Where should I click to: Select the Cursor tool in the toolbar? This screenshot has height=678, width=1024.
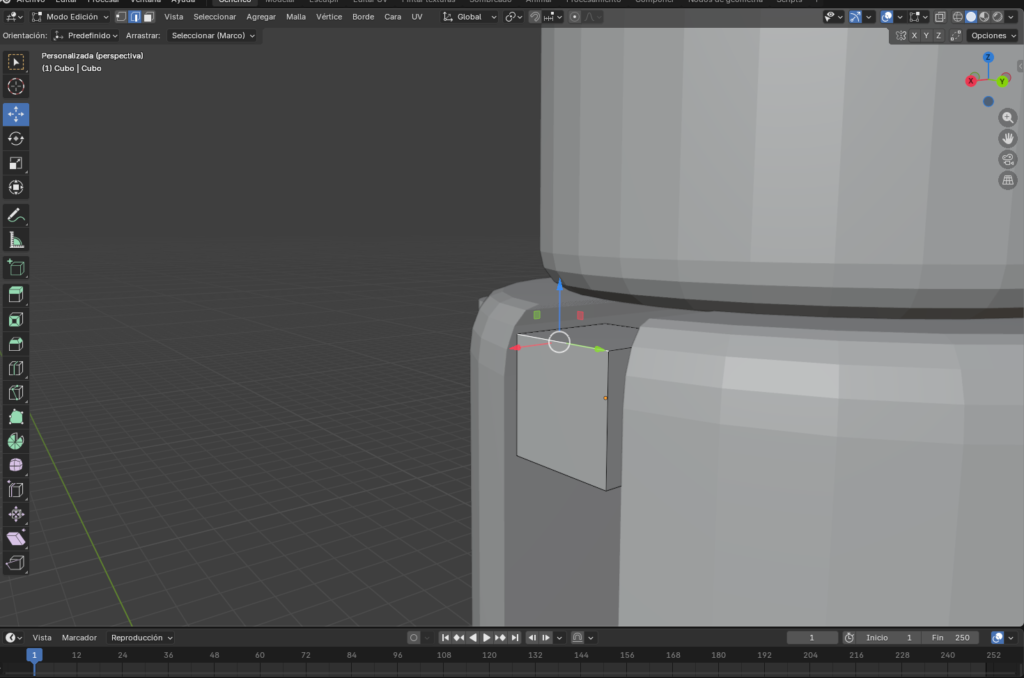click(x=16, y=87)
